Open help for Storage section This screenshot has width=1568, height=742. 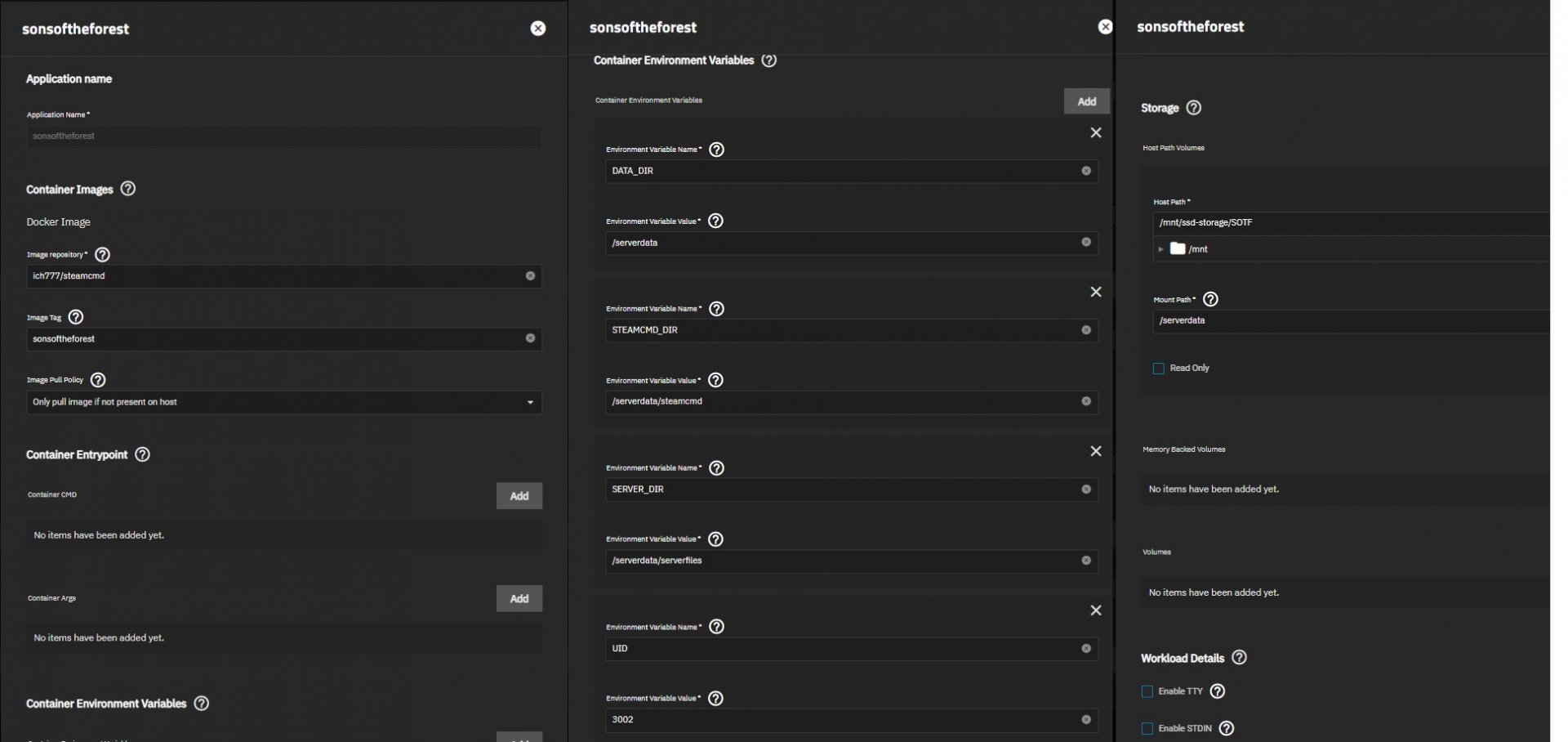tap(1193, 108)
